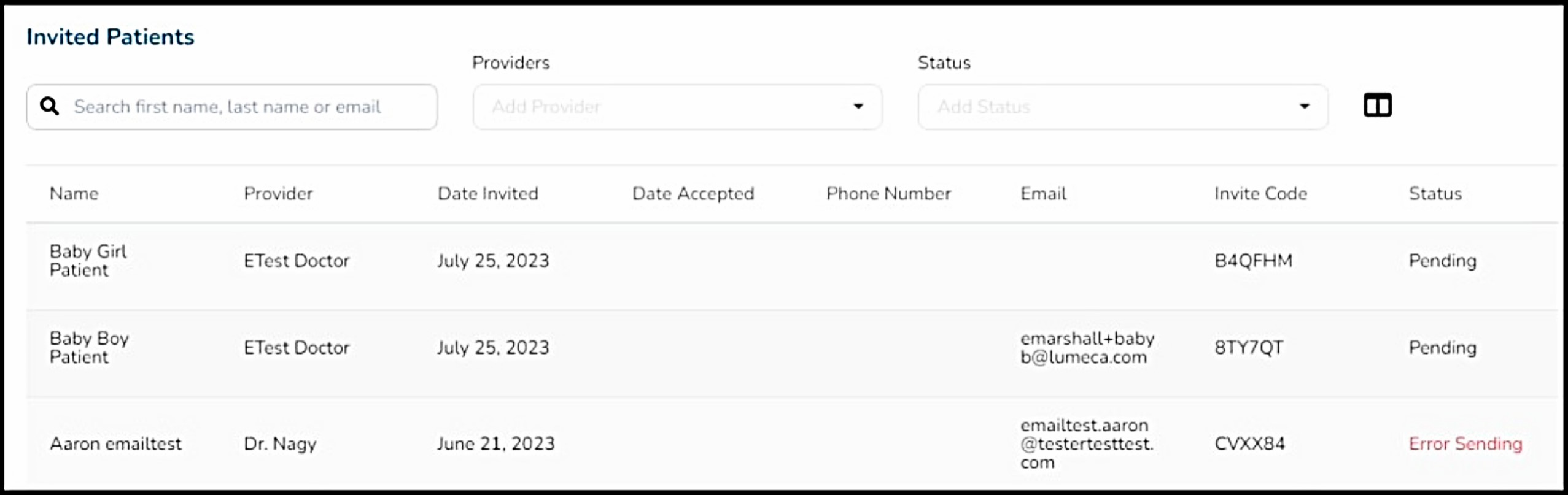Sort by the Provider column header

tap(278, 194)
